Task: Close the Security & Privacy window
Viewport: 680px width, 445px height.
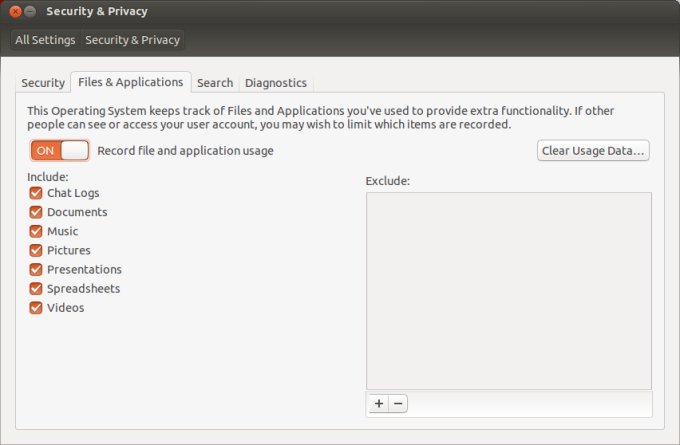Action: tap(15, 11)
